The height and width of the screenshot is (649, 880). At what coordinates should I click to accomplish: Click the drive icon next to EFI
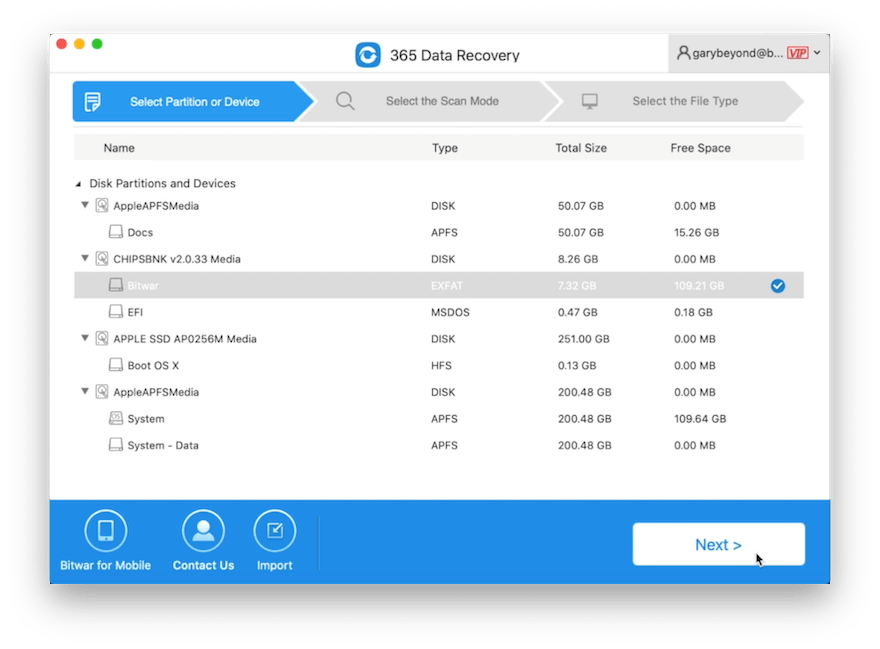tap(116, 311)
